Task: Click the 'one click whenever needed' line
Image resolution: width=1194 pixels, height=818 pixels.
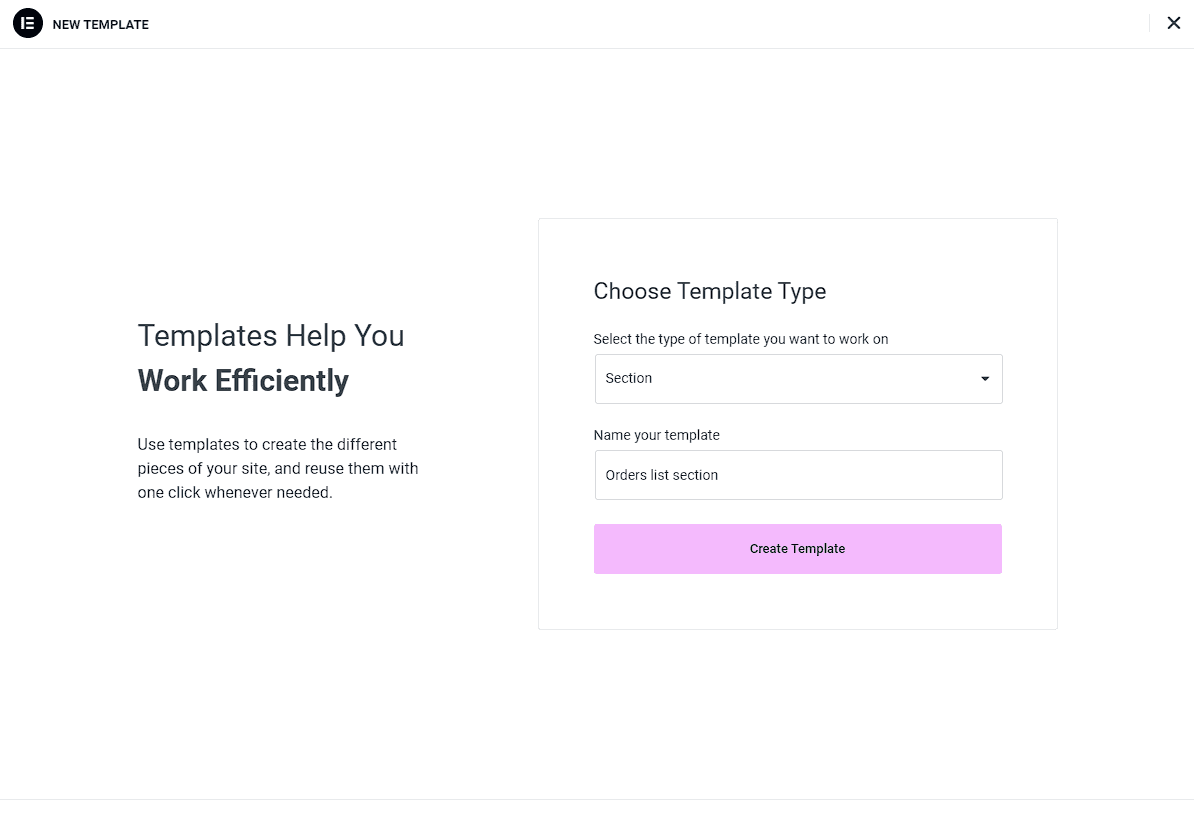Action: pos(235,493)
